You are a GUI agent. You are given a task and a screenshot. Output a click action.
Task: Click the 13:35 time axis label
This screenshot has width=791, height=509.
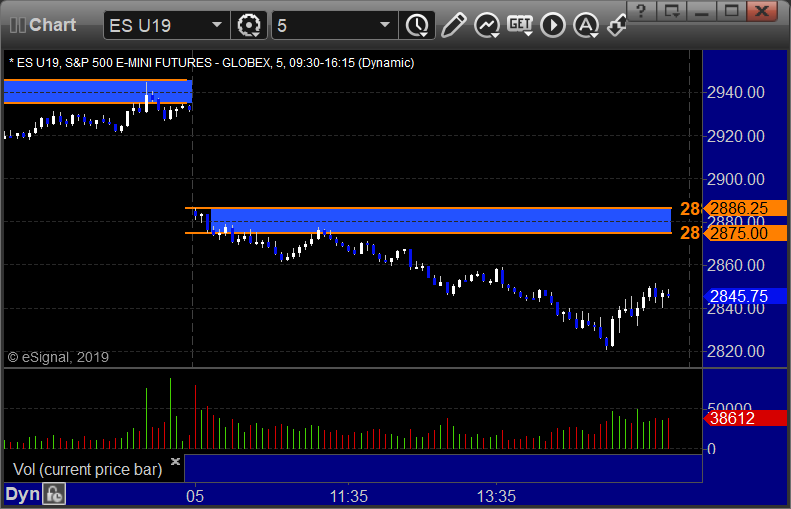(496, 496)
